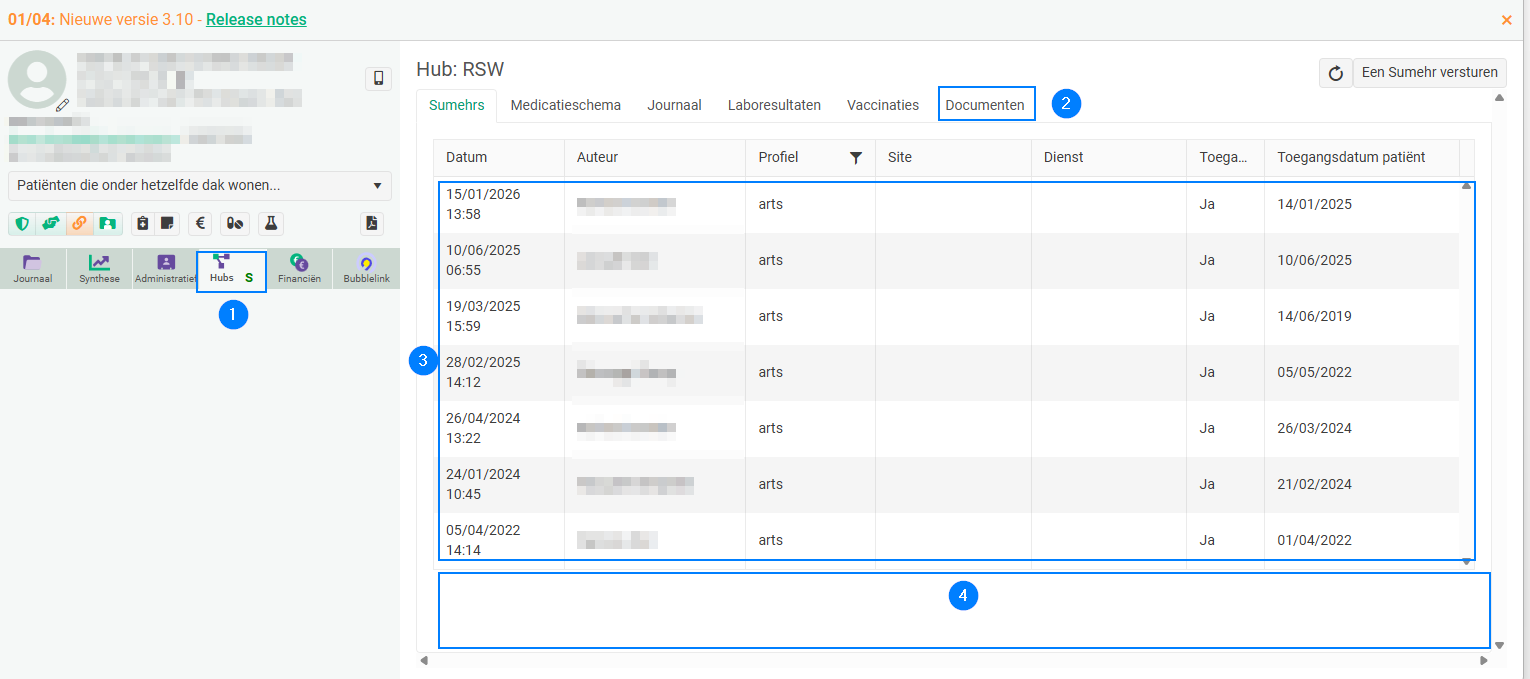Open the euro sign billing icon
Image resolution: width=1530 pixels, height=679 pixels.
(200, 224)
